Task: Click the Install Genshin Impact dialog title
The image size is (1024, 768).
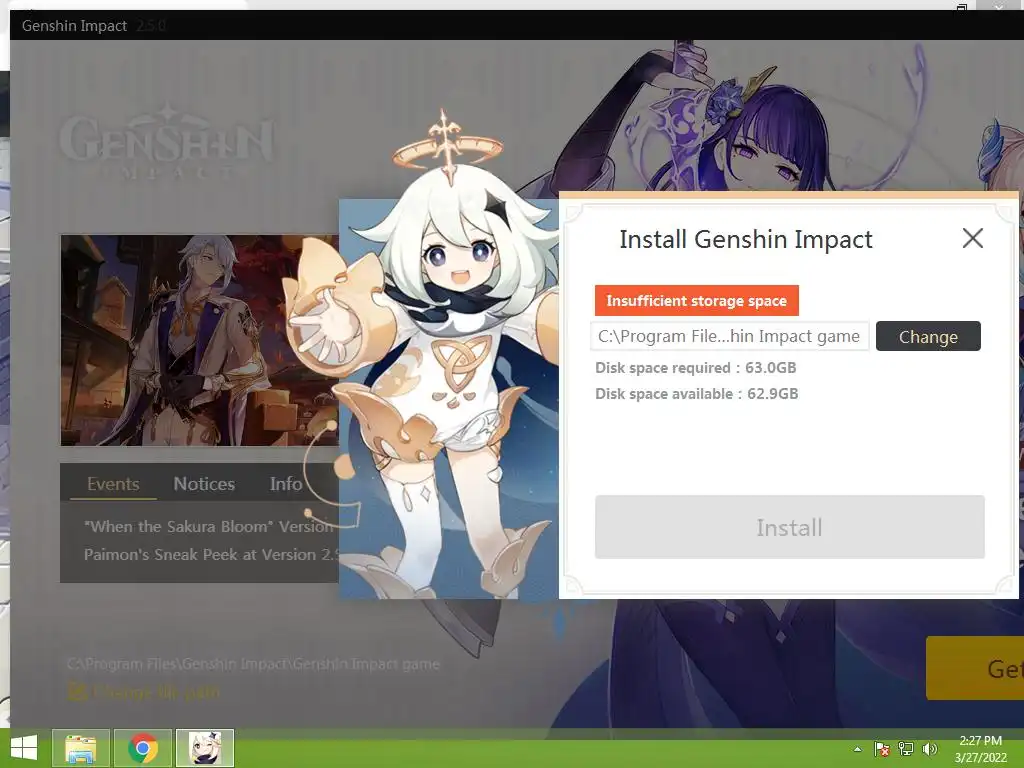Action: (746, 240)
